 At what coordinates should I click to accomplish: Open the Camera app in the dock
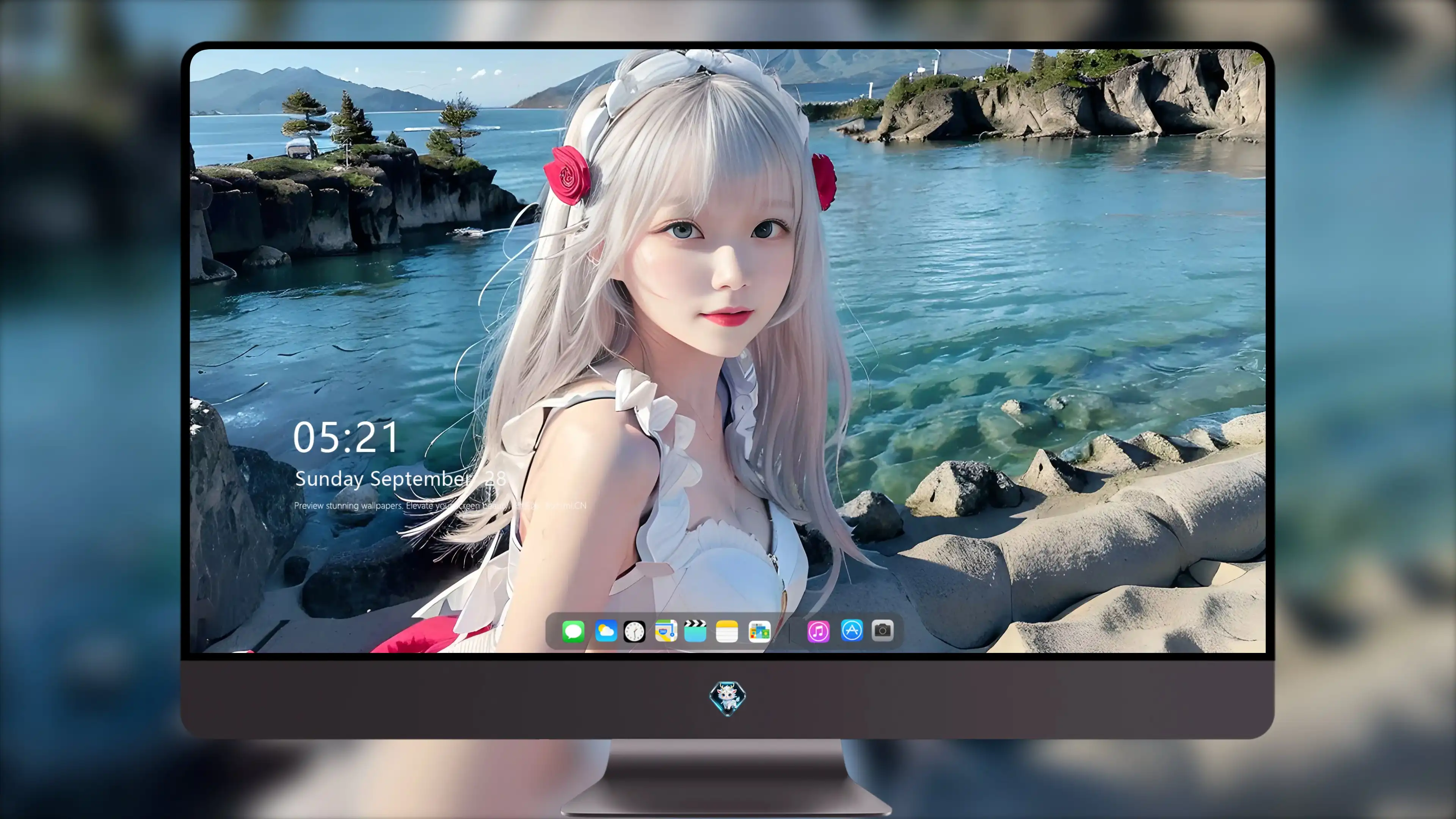tap(882, 630)
